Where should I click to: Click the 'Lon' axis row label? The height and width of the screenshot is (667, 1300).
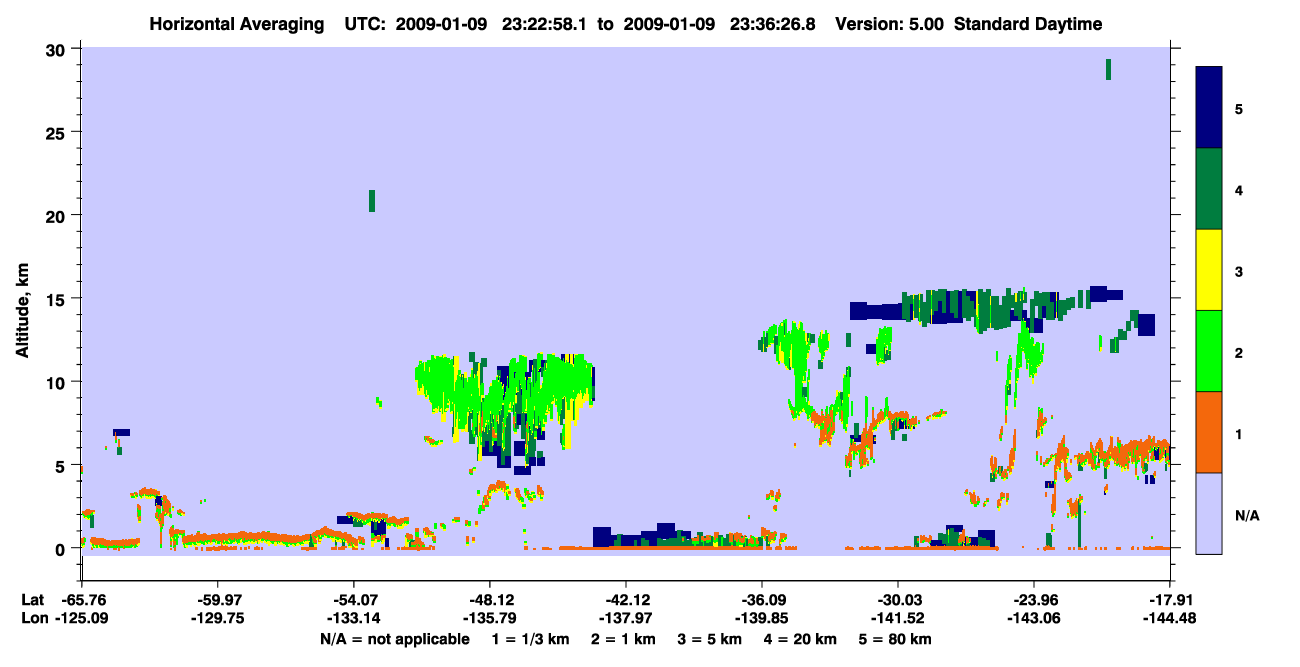tap(33, 618)
